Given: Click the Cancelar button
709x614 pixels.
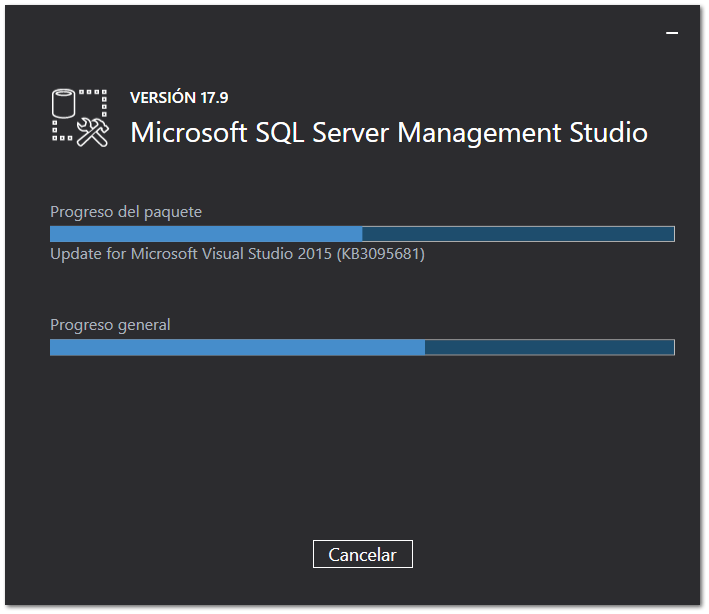Looking at the screenshot, I should (362, 554).
